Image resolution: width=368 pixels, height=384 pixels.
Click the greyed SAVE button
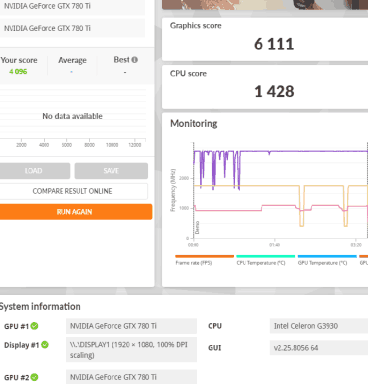(111, 171)
